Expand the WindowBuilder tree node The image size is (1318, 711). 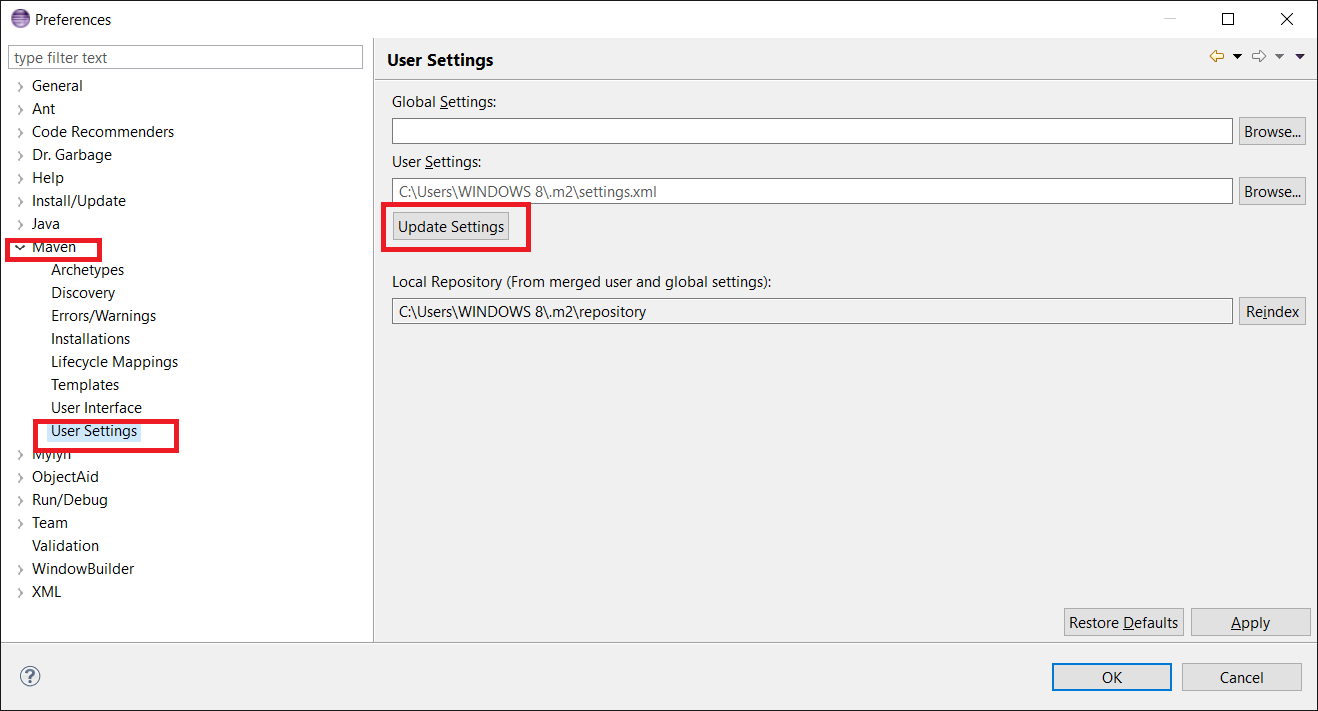coord(20,569)
